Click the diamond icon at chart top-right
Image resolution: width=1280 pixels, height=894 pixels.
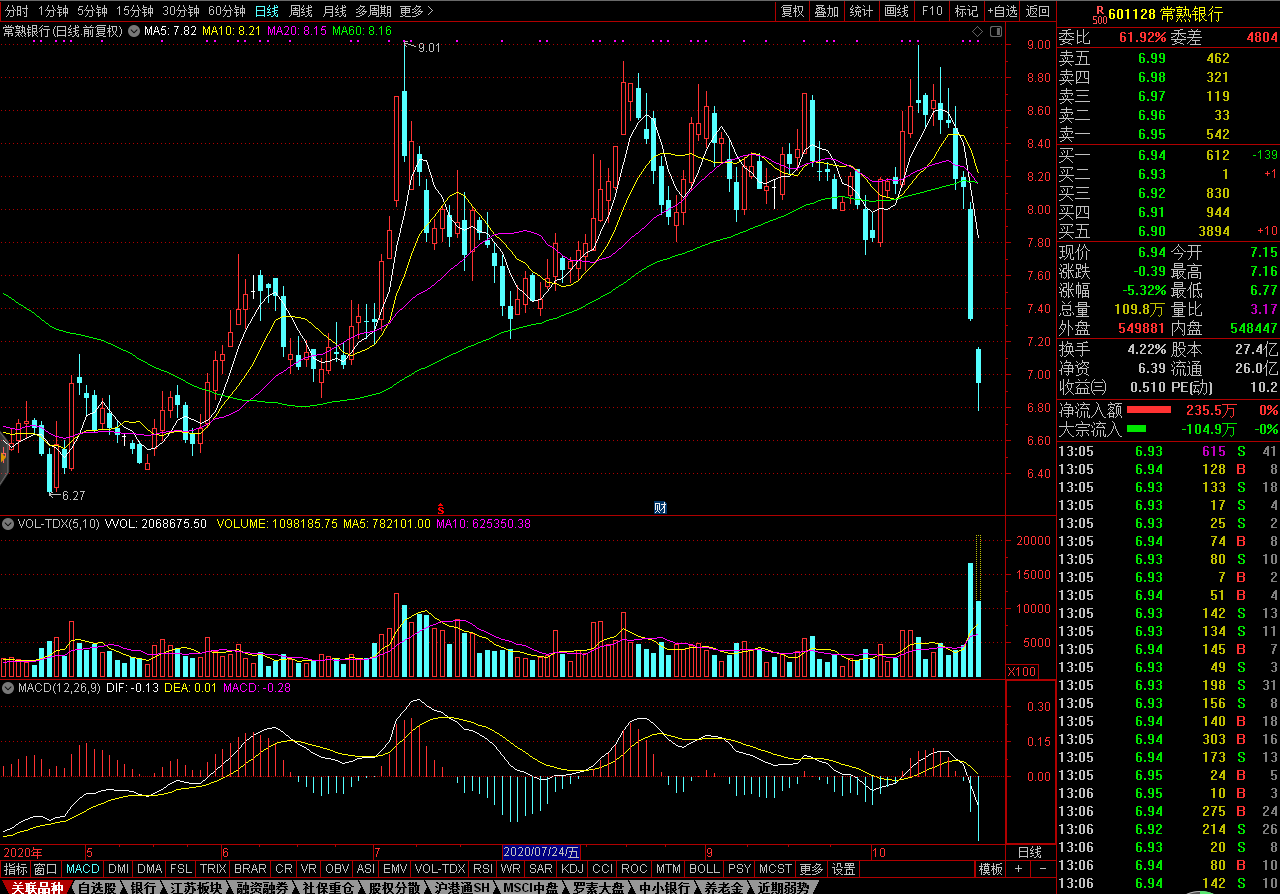point(977,31)
